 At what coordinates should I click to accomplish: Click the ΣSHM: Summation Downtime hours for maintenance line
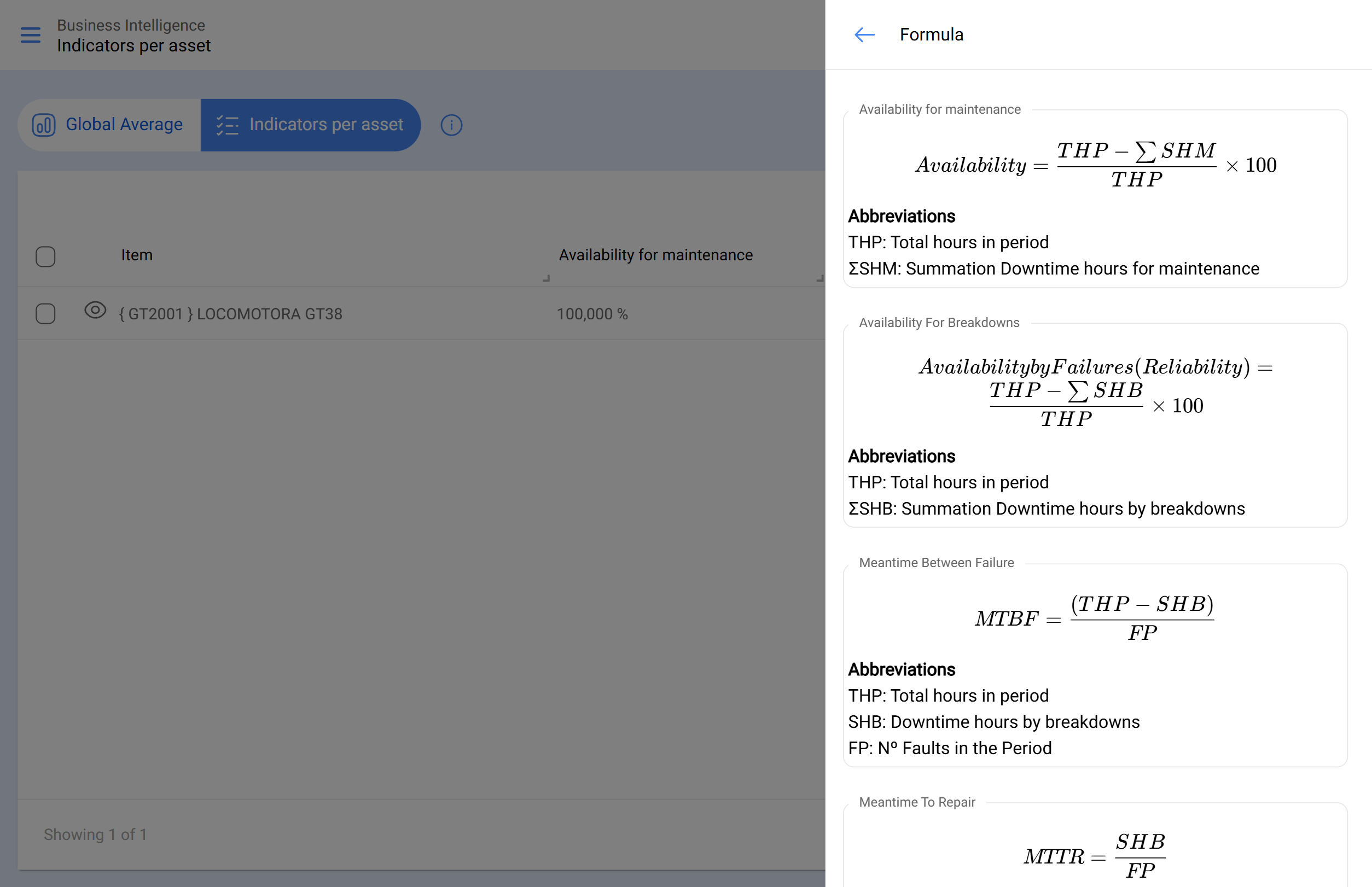1054,269
